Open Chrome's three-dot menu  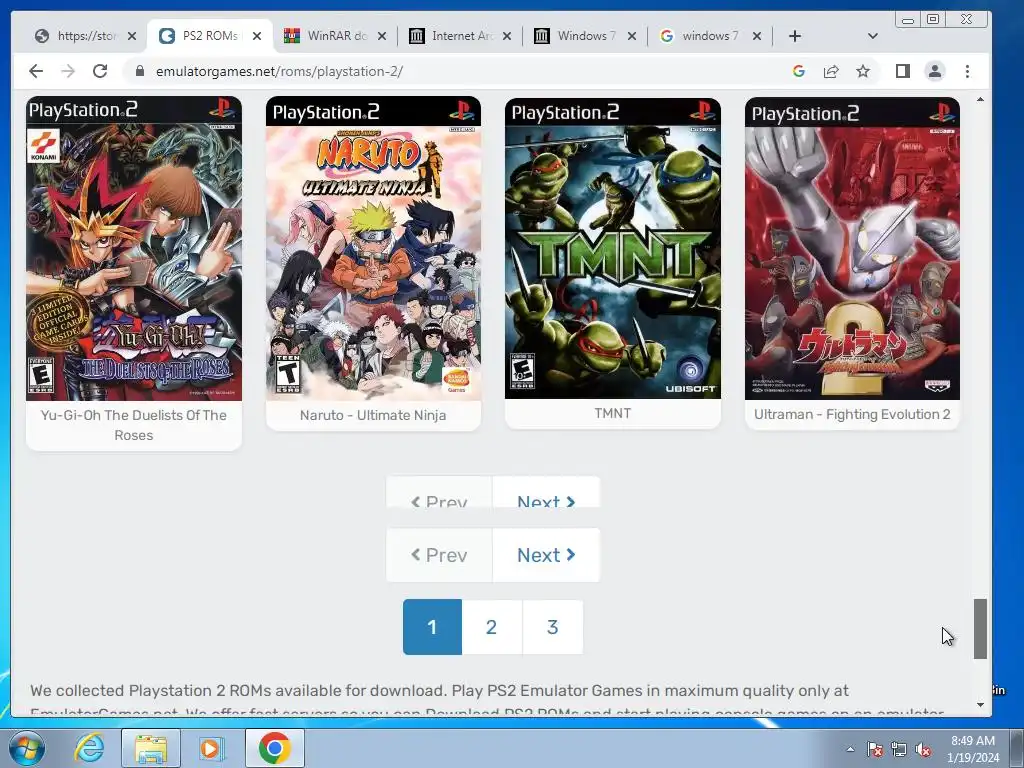pyautogui.click(x=967, y=71)
